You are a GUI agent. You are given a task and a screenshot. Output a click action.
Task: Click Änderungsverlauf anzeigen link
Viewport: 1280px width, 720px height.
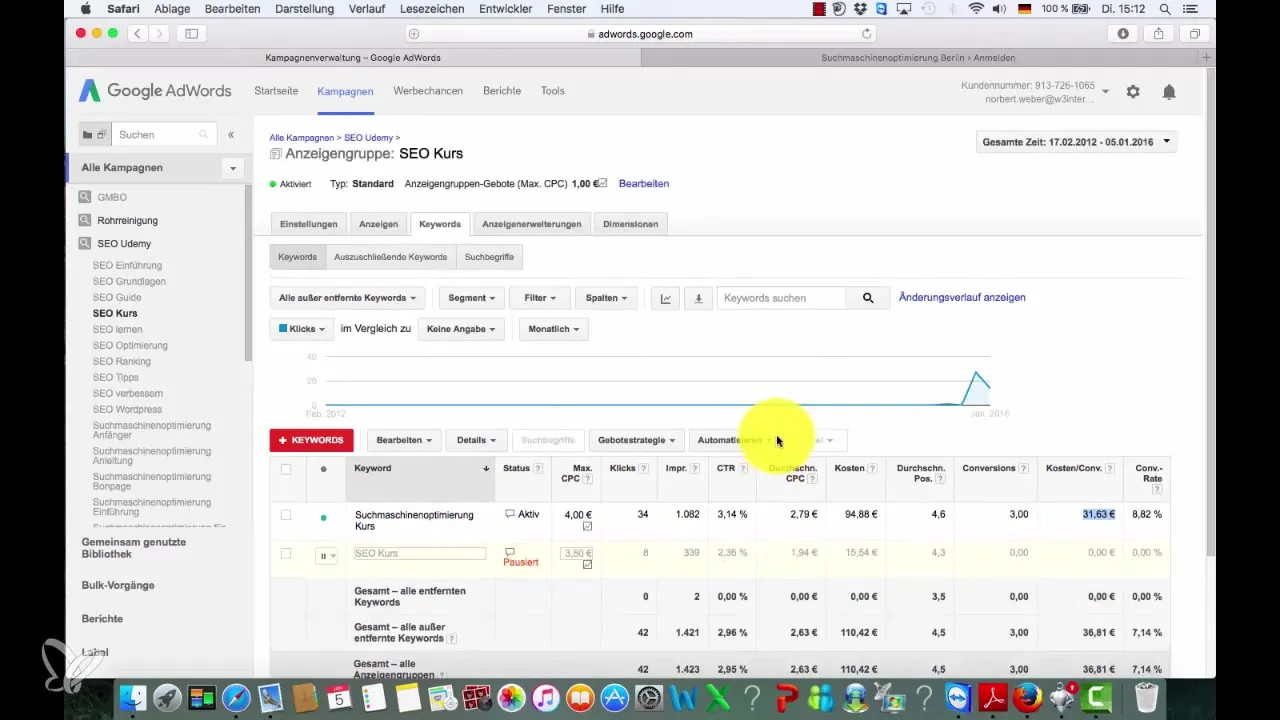pyautogui.click(x=962, y=298)
